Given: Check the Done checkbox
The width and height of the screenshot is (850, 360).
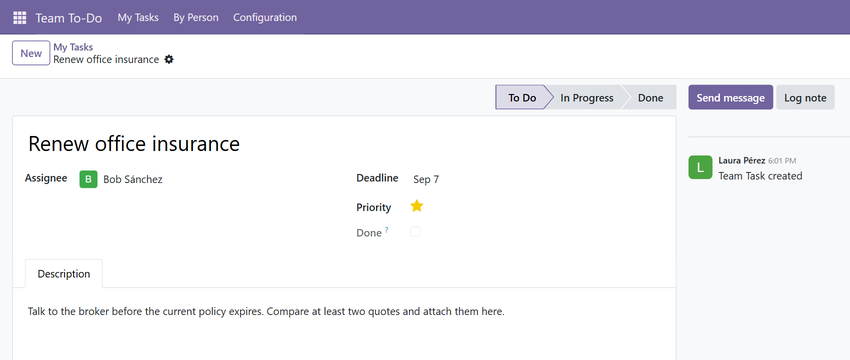Looking at the screenshot, I should (415, 232).
